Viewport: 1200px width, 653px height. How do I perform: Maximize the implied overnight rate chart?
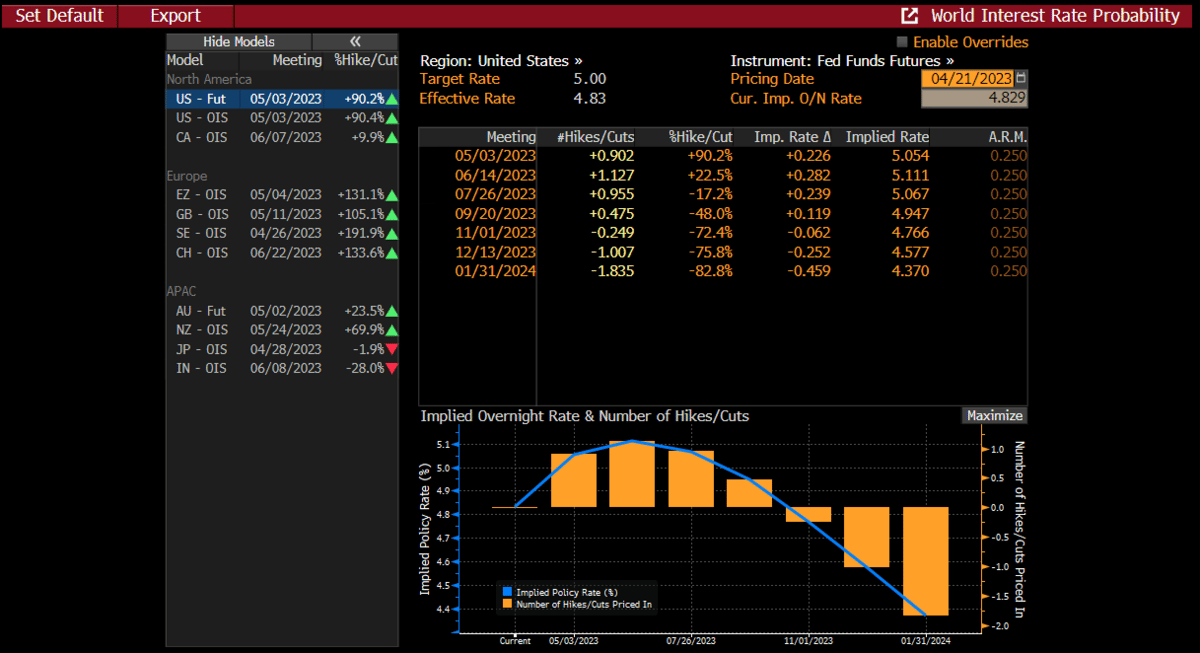[994, 416]
